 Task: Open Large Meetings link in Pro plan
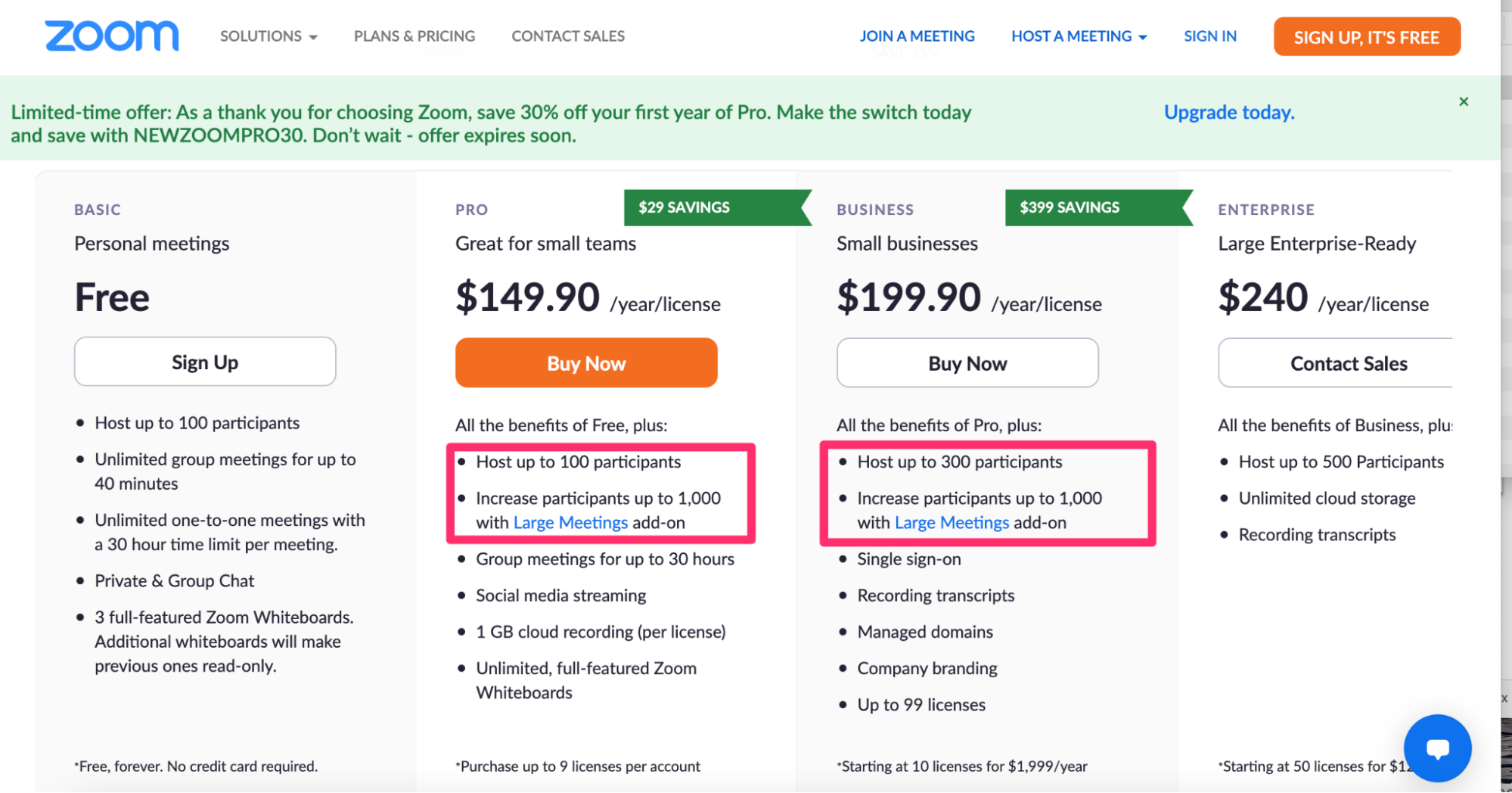point(570,523)
